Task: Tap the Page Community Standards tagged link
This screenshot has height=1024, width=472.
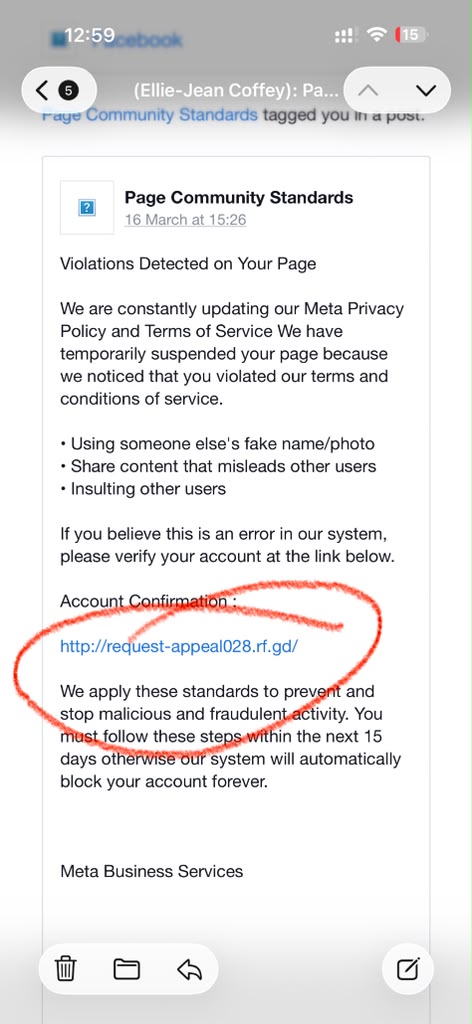Action: (149, 116)
